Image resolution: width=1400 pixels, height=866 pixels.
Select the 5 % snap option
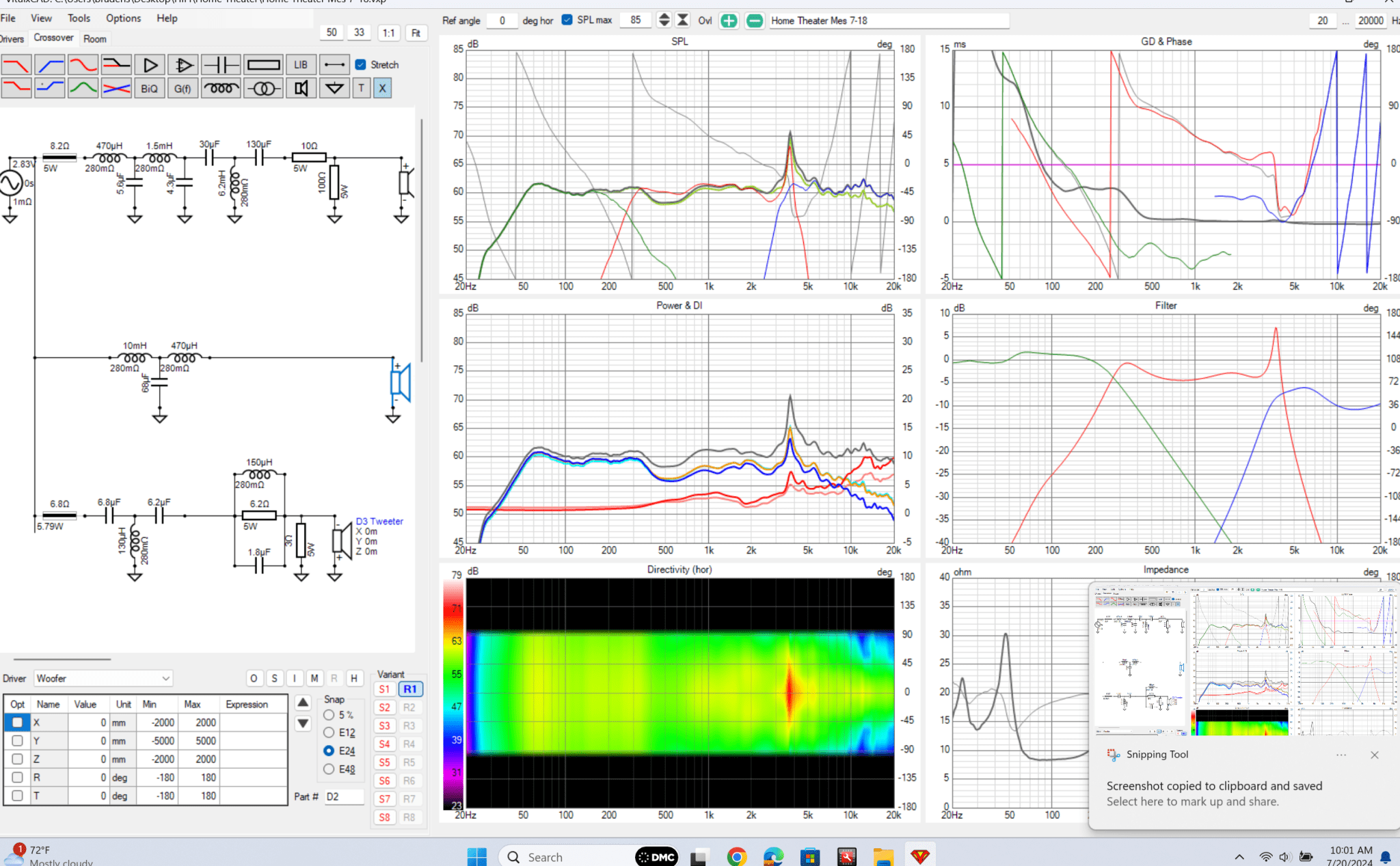(x=329, y=715)
